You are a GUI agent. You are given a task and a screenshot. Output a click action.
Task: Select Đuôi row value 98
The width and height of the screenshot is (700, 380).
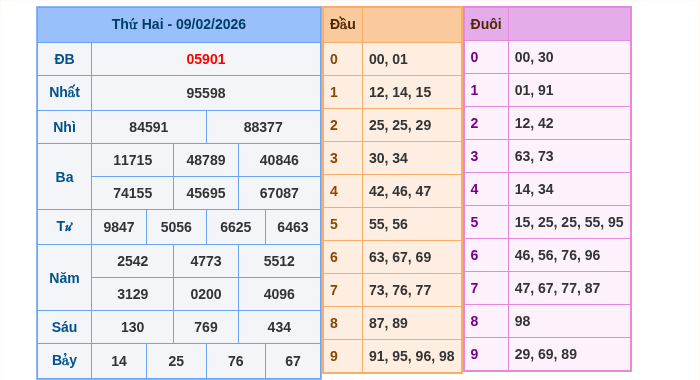pos(522,322)
